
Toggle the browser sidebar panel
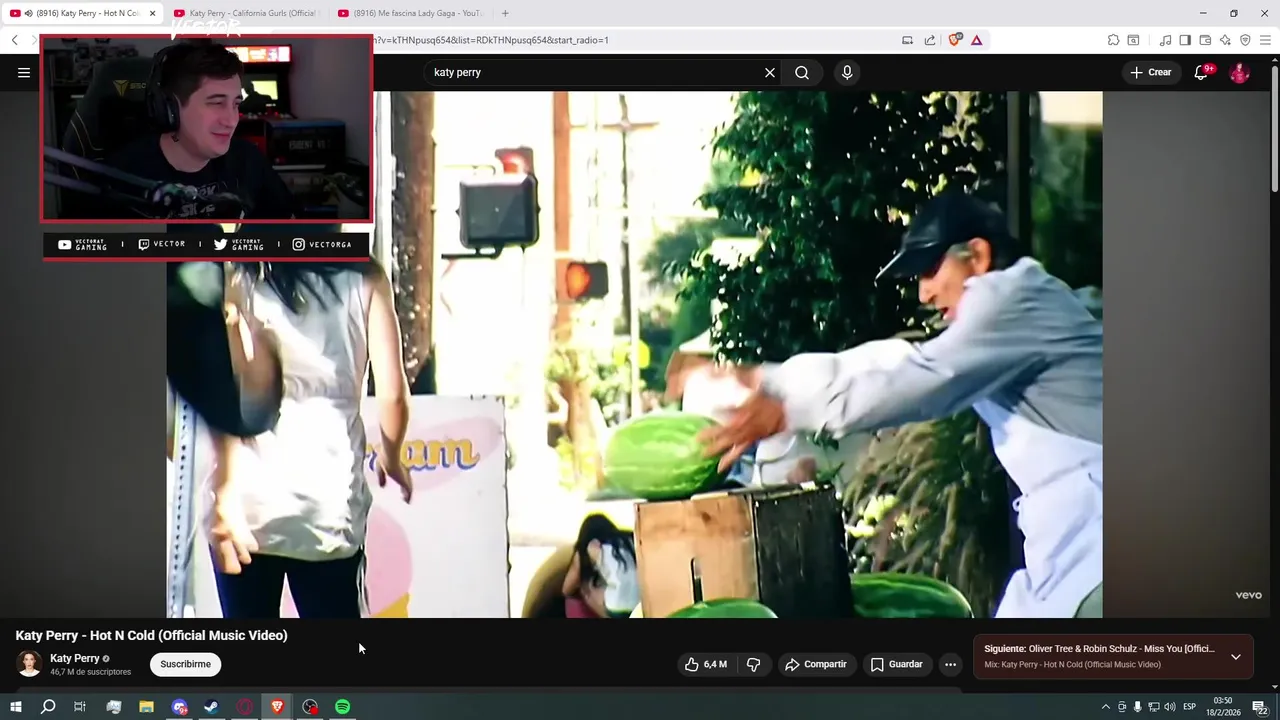coord(1185,40)
